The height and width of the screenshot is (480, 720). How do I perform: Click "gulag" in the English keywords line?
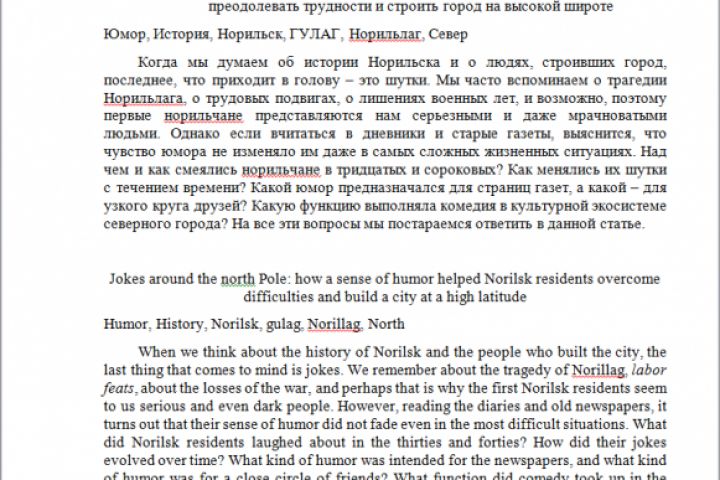pyautogui.click(x=283, y=324)
